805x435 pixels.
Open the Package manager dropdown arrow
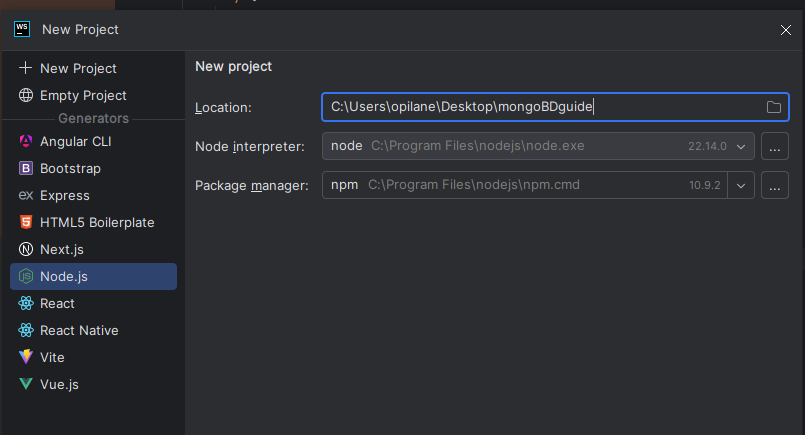tap(741, 185)
